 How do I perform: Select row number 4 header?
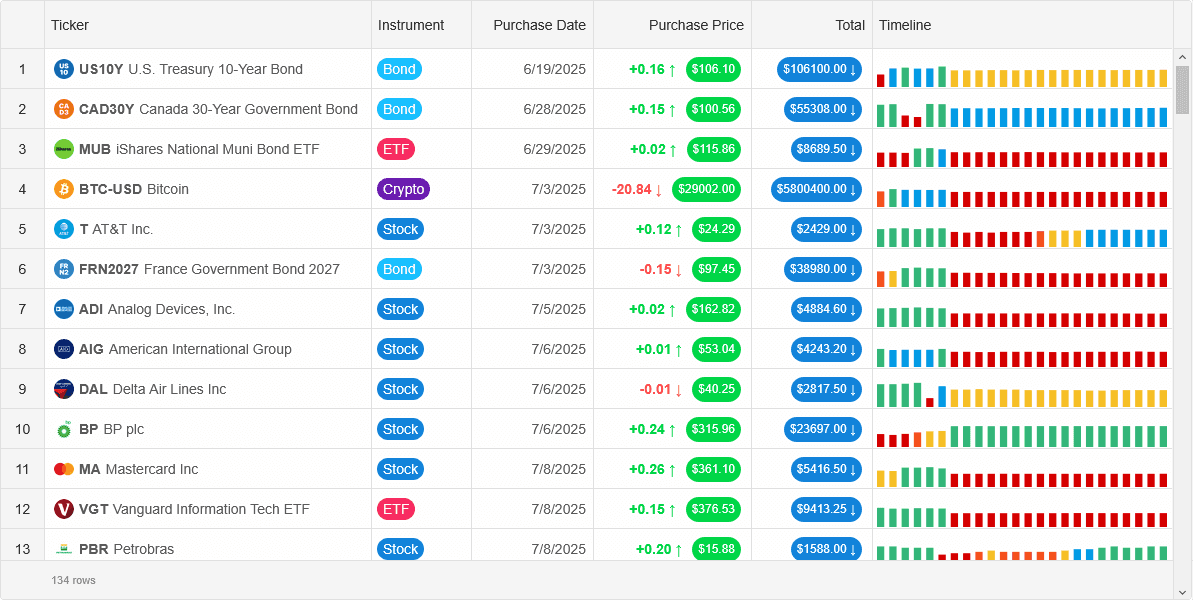click(x=22, y=189)
